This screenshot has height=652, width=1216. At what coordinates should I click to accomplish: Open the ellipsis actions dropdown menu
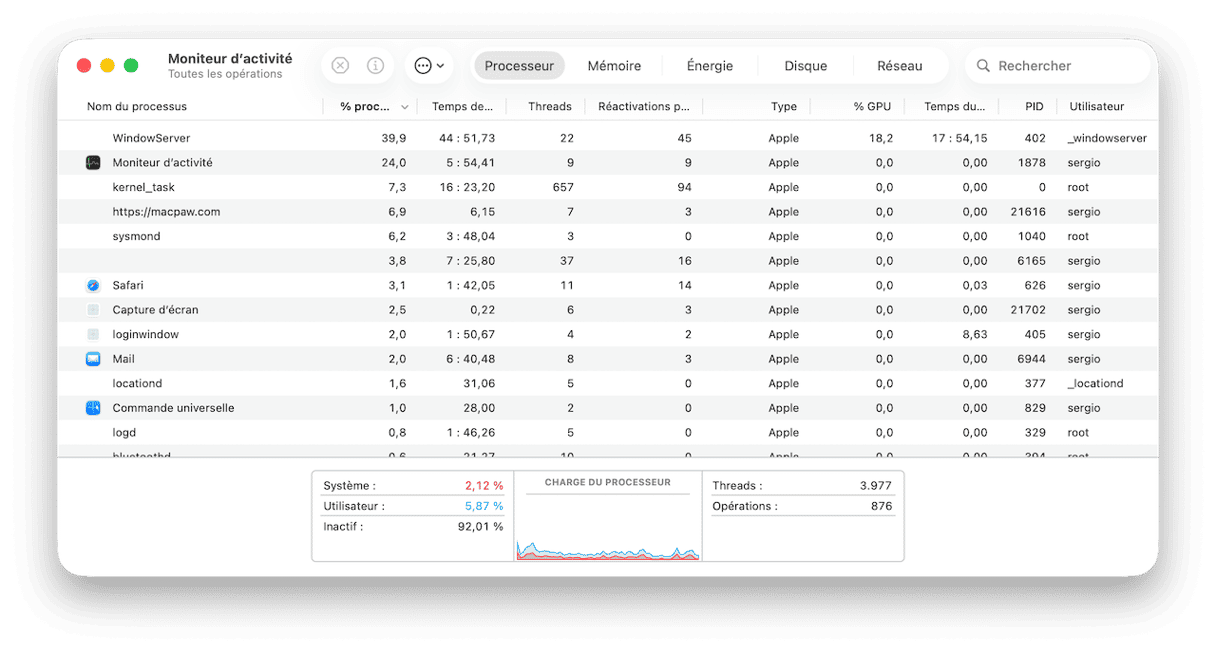pos(429,65)
